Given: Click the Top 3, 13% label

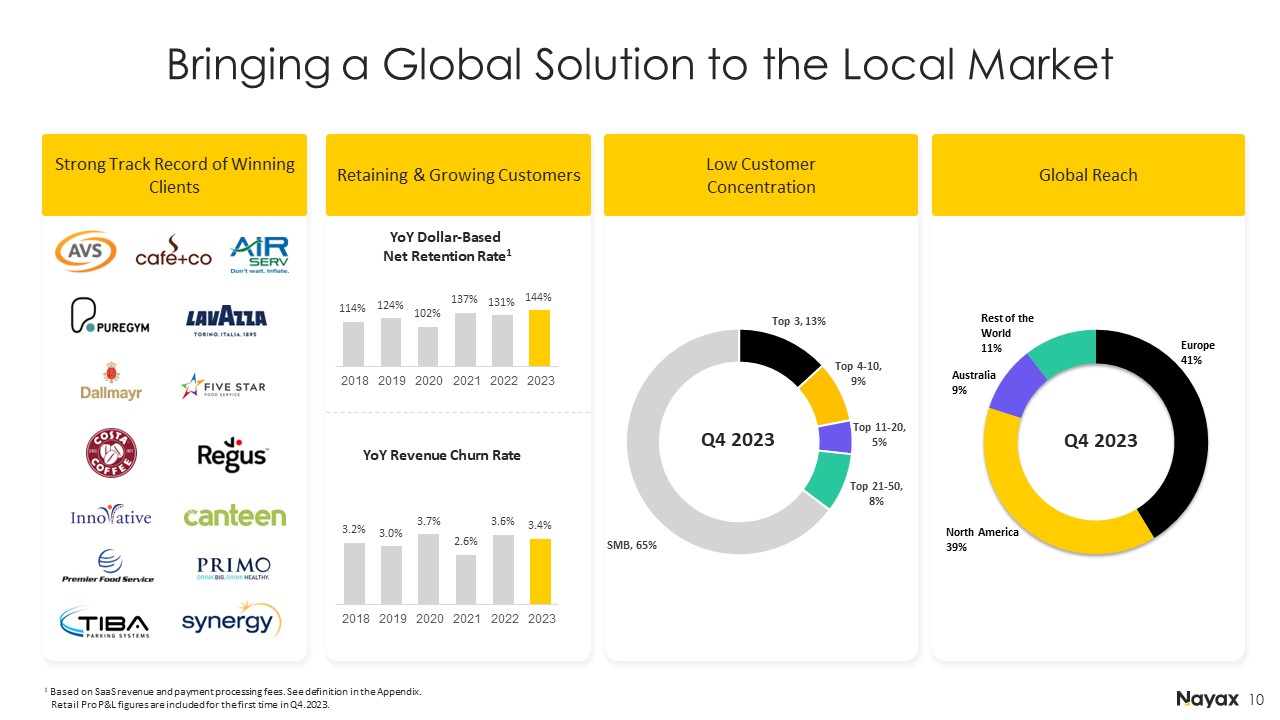Looking at the screenshot, I should pos(798,321).
